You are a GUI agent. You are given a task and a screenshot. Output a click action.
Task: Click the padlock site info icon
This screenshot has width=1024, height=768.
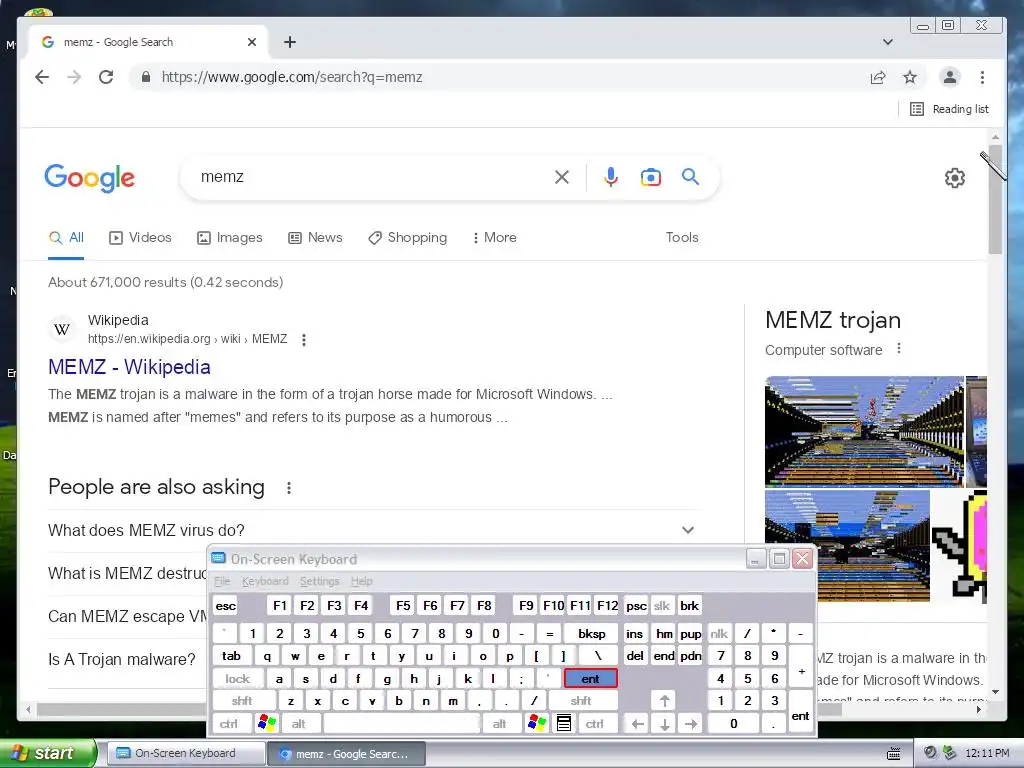[146, 77]
